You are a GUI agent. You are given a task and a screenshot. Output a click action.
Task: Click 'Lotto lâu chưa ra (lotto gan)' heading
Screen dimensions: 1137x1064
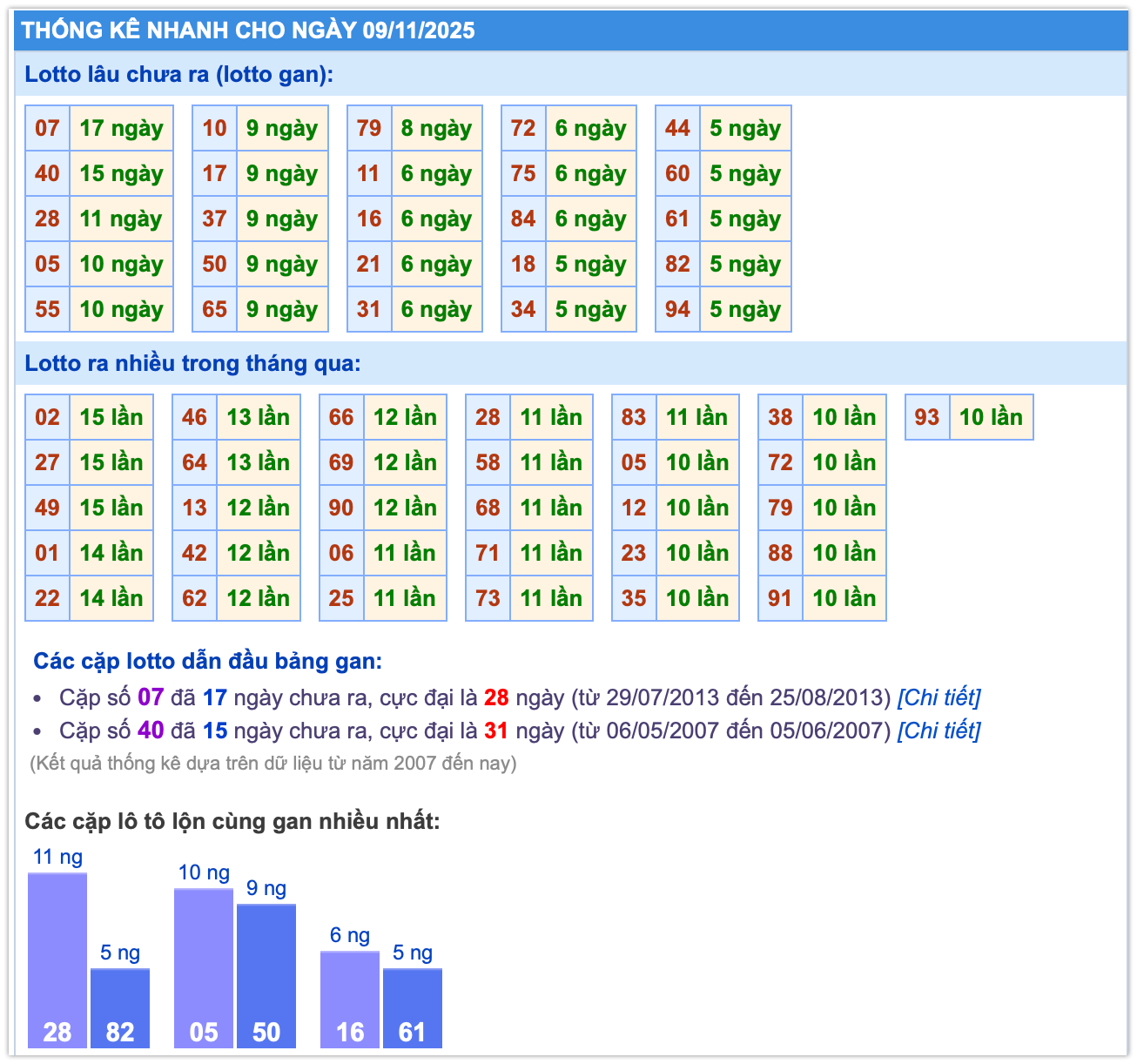point(178,74)
